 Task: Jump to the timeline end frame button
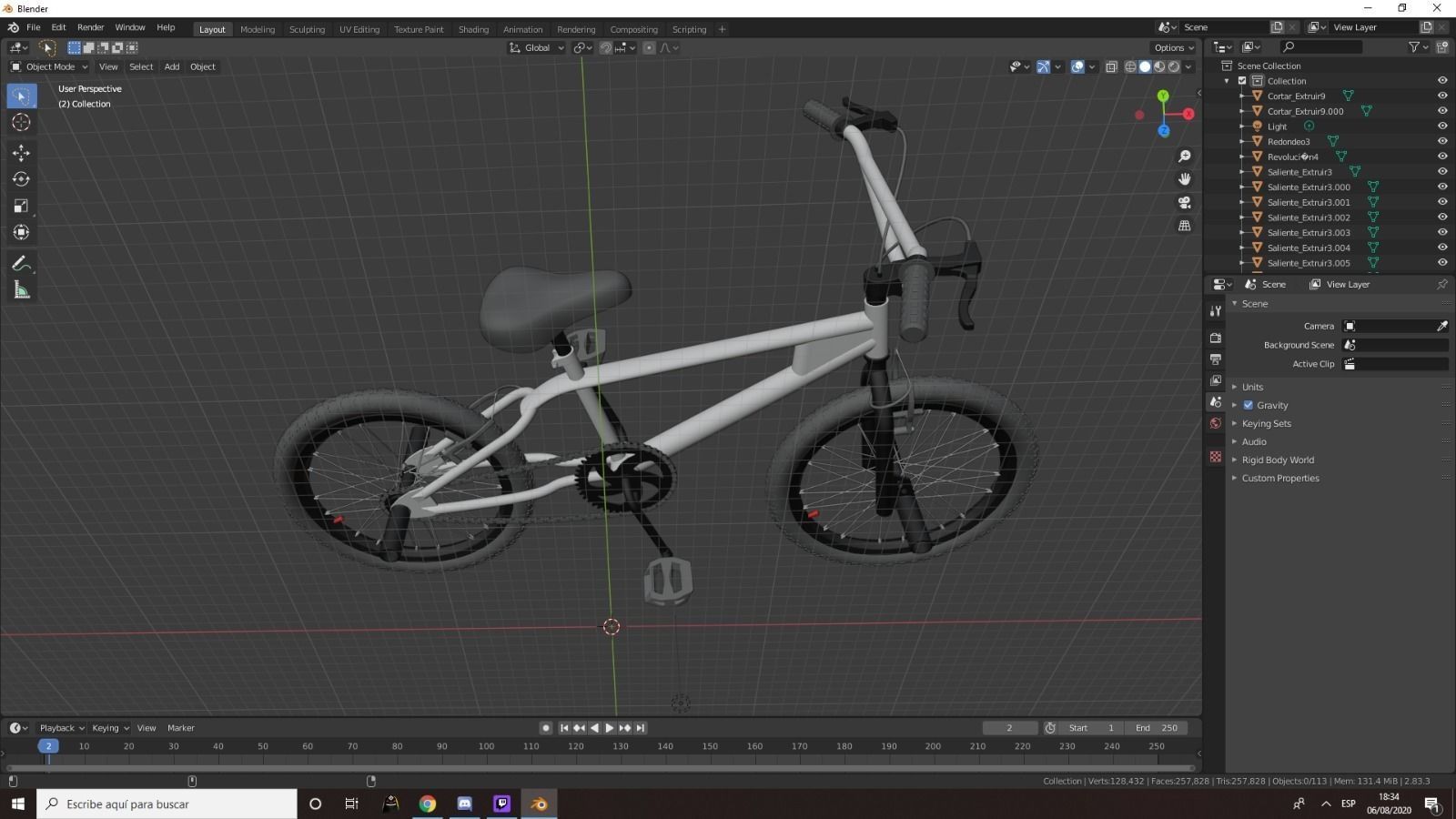pos(641,728)
